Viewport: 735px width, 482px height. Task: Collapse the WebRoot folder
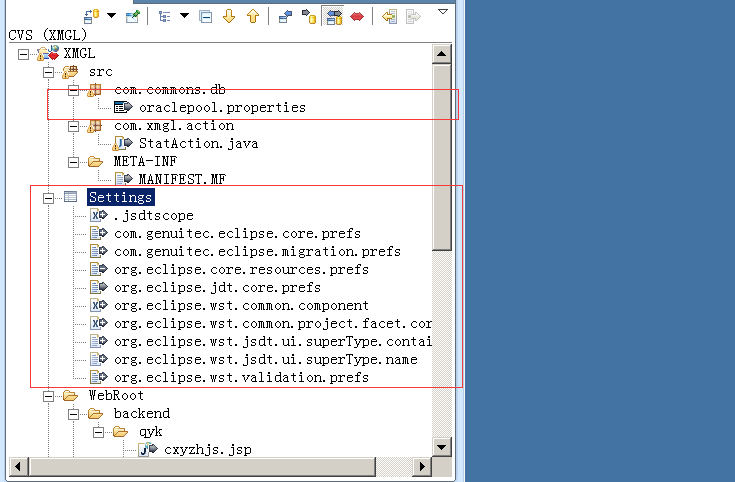[48, 397]
